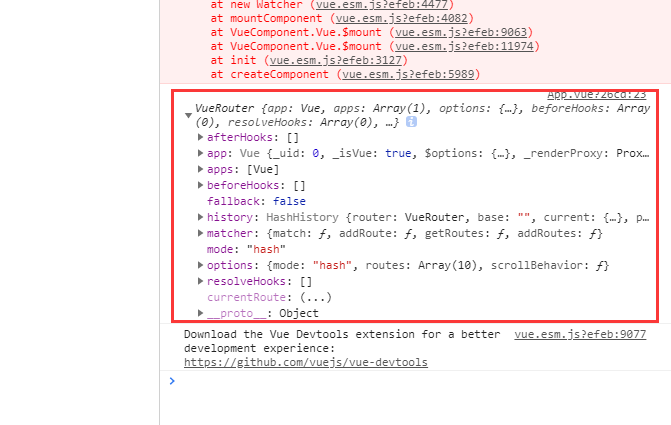Click the console input prompt chevron

pyautogui.click(x=172, y=380)
